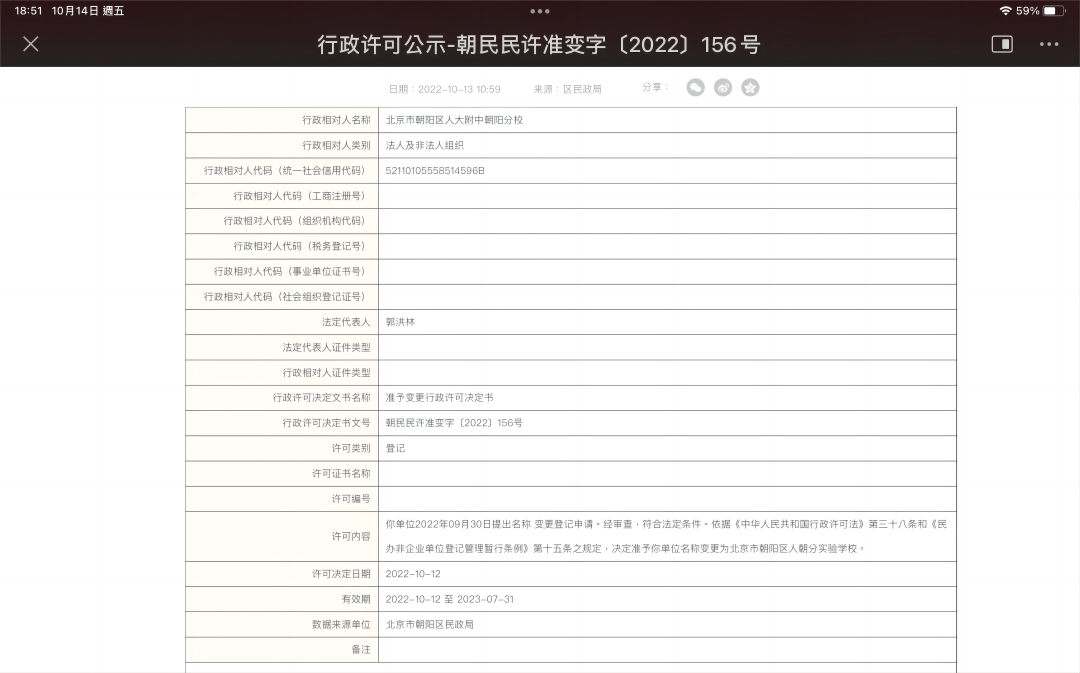Select the 分享 label text

[654, 87]
